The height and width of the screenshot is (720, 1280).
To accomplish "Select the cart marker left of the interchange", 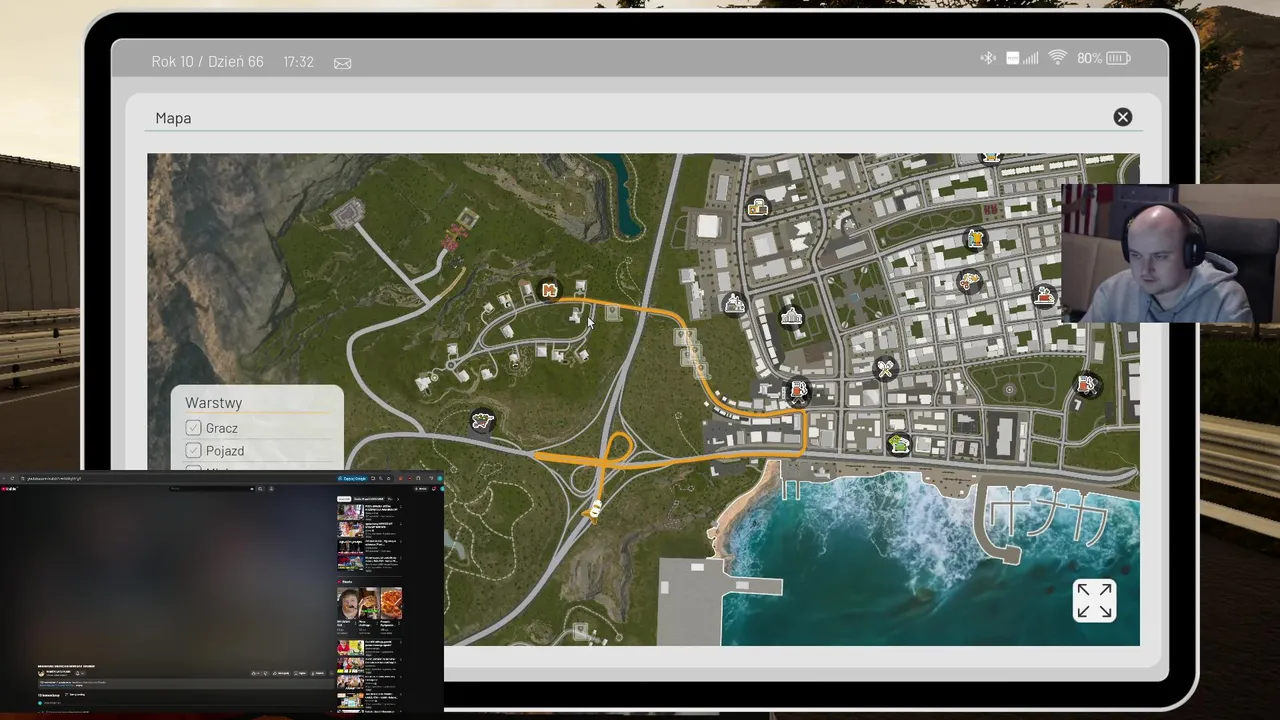I will pyautogui.click(x=483, y=421).
